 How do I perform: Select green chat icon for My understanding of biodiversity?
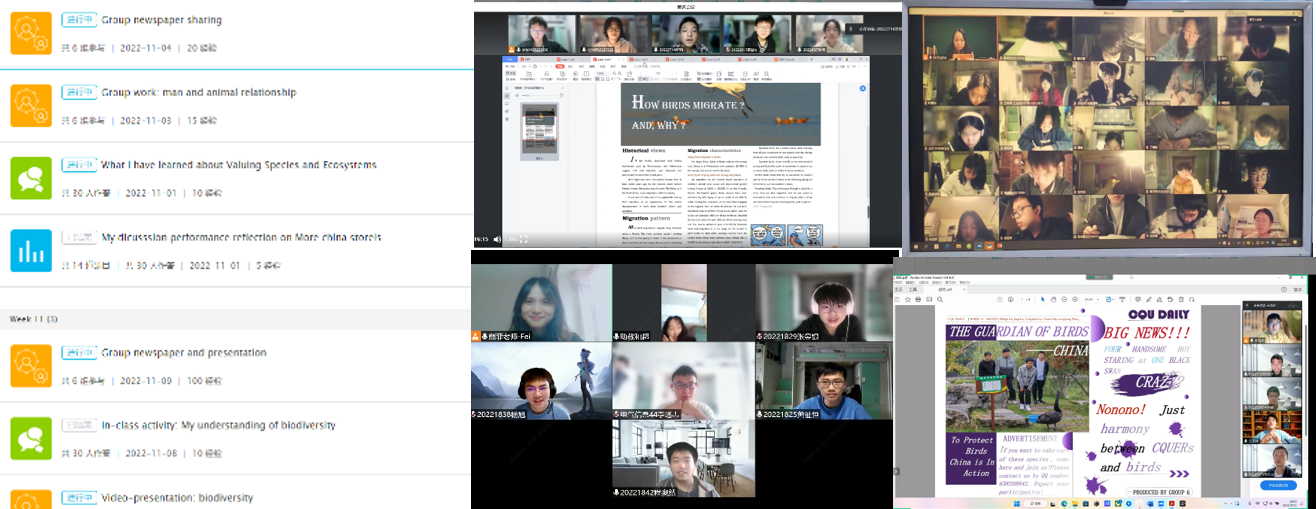pyautogui.click(x=30, y=438)
